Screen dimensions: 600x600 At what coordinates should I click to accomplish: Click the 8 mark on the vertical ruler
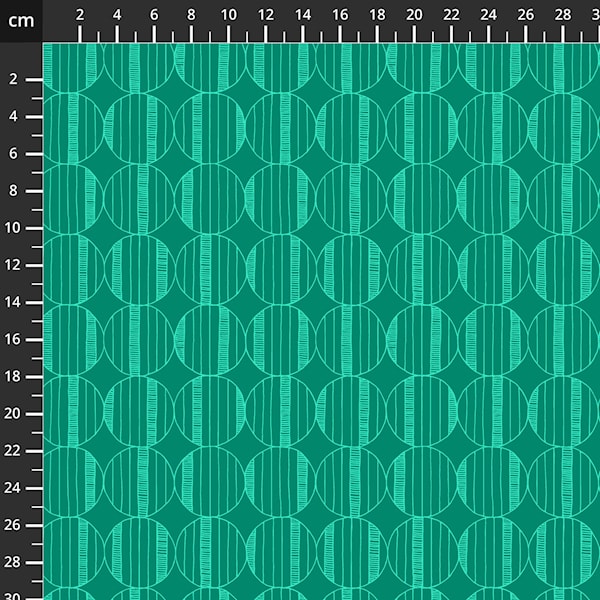[x=13, y=191]
